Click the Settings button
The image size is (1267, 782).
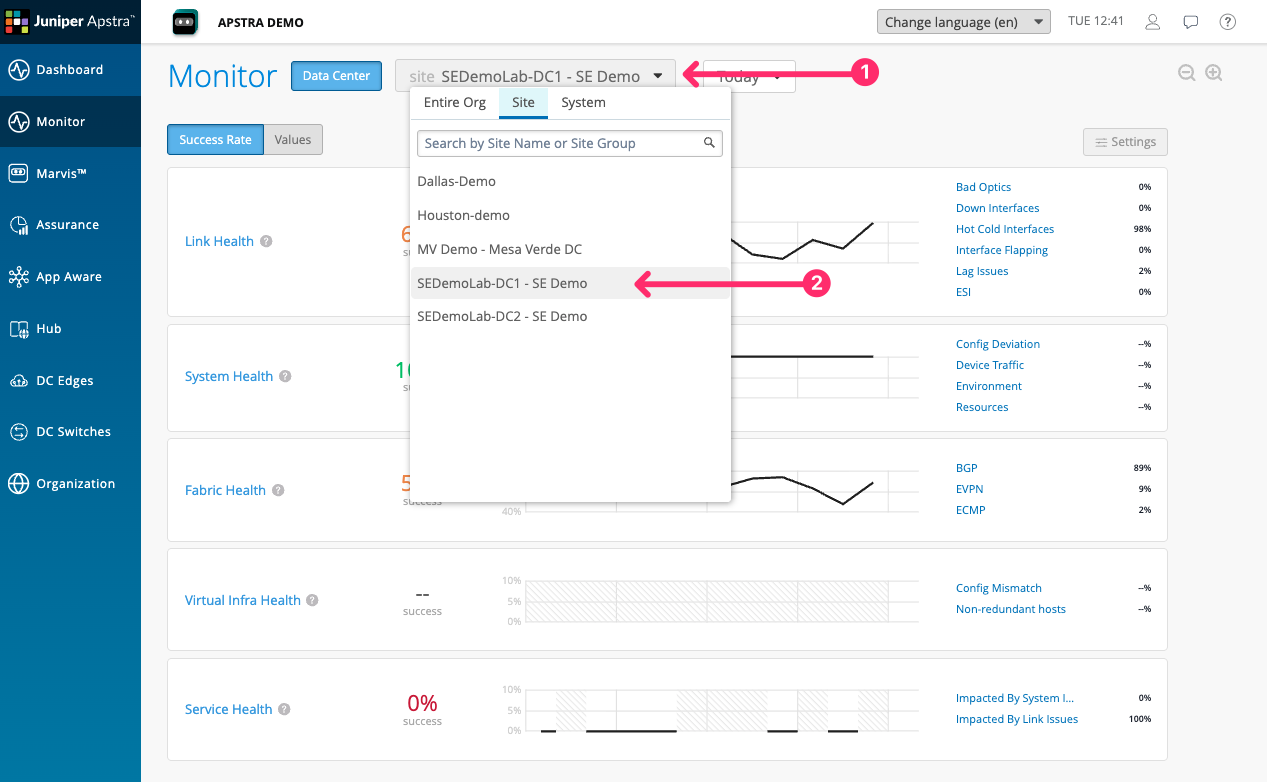(x=1125, y=142)
